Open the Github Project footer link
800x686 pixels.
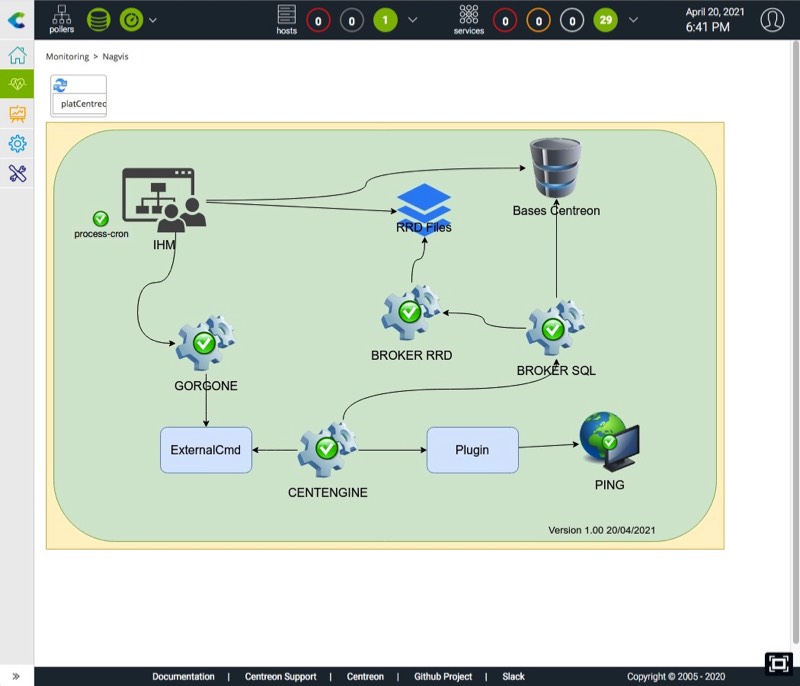point(442,677)
